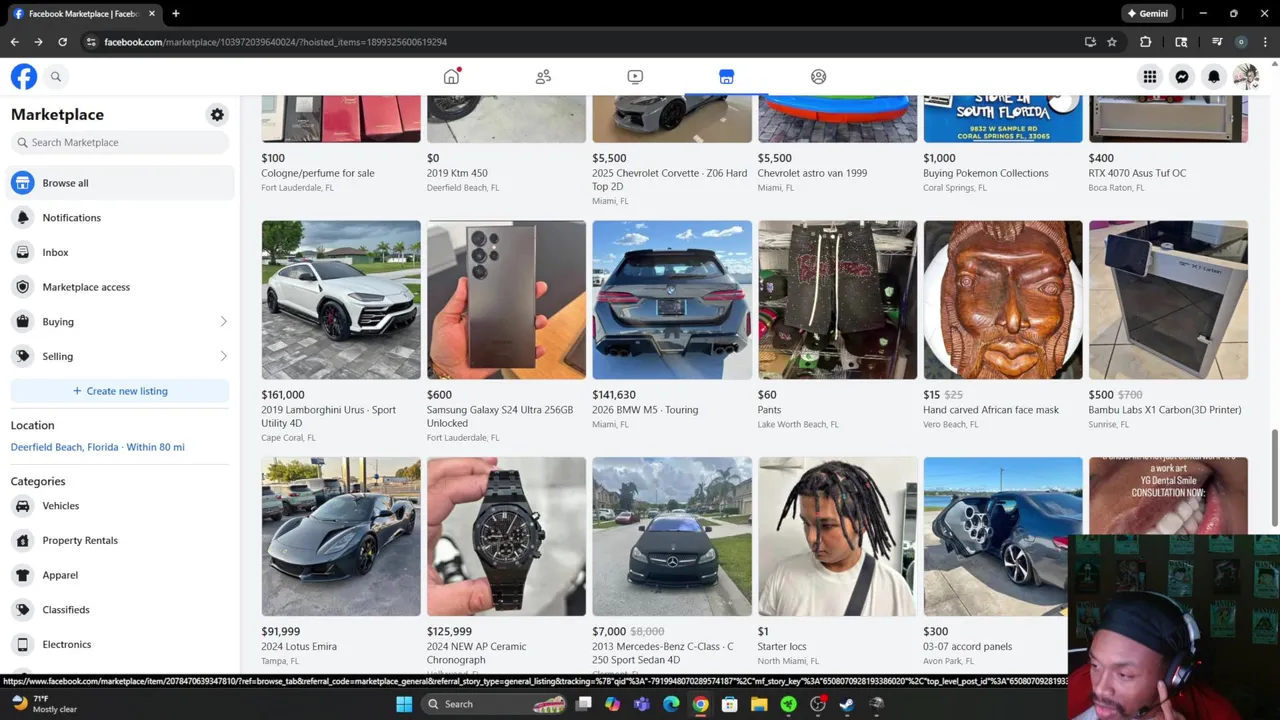The height and width of the screenshot is (720, 1280).
Task: Open the Hand carved African face mask photo
Action: (x=1003, y=300)
